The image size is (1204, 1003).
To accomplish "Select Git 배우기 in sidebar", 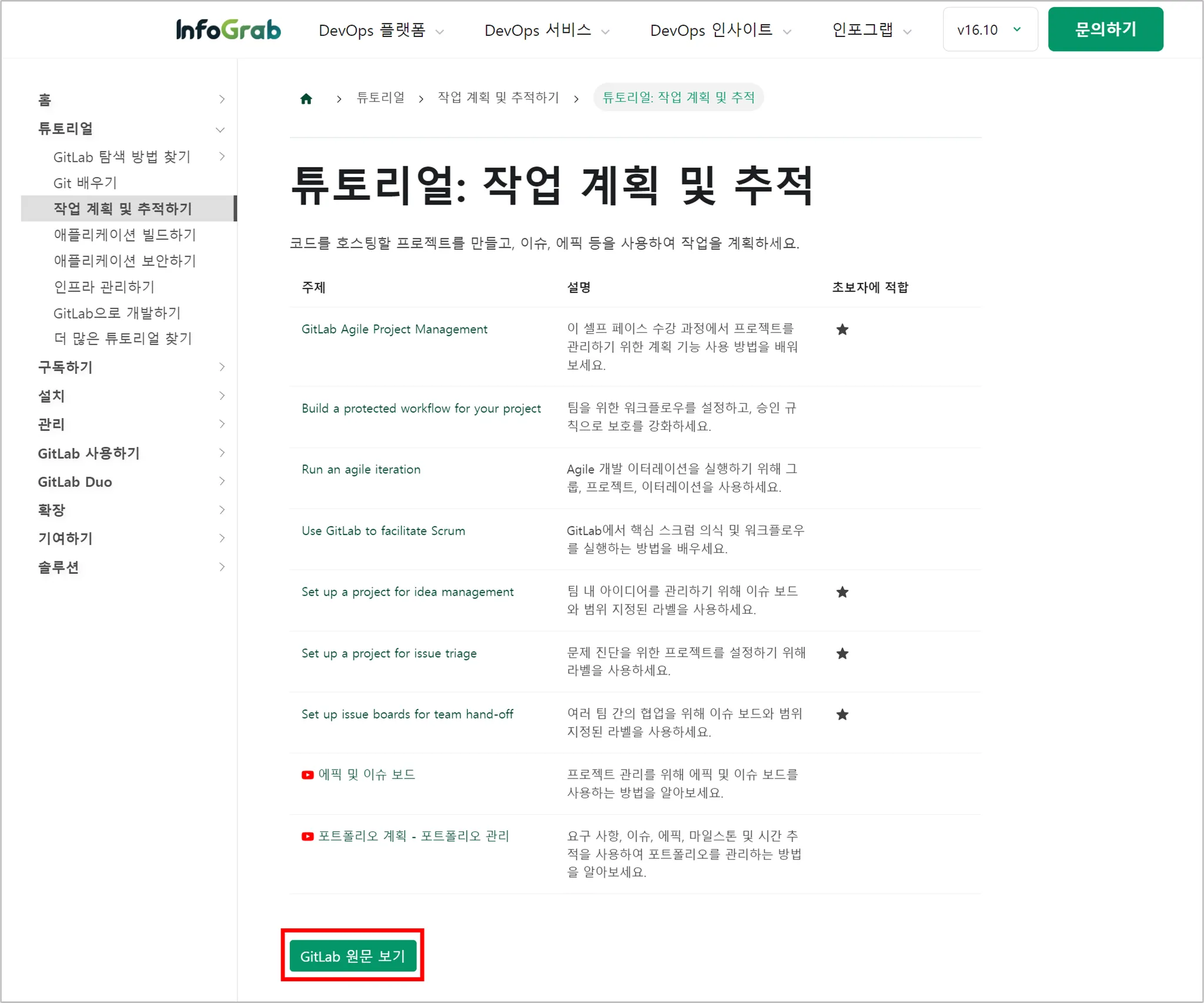I will (x=85, y=183).
